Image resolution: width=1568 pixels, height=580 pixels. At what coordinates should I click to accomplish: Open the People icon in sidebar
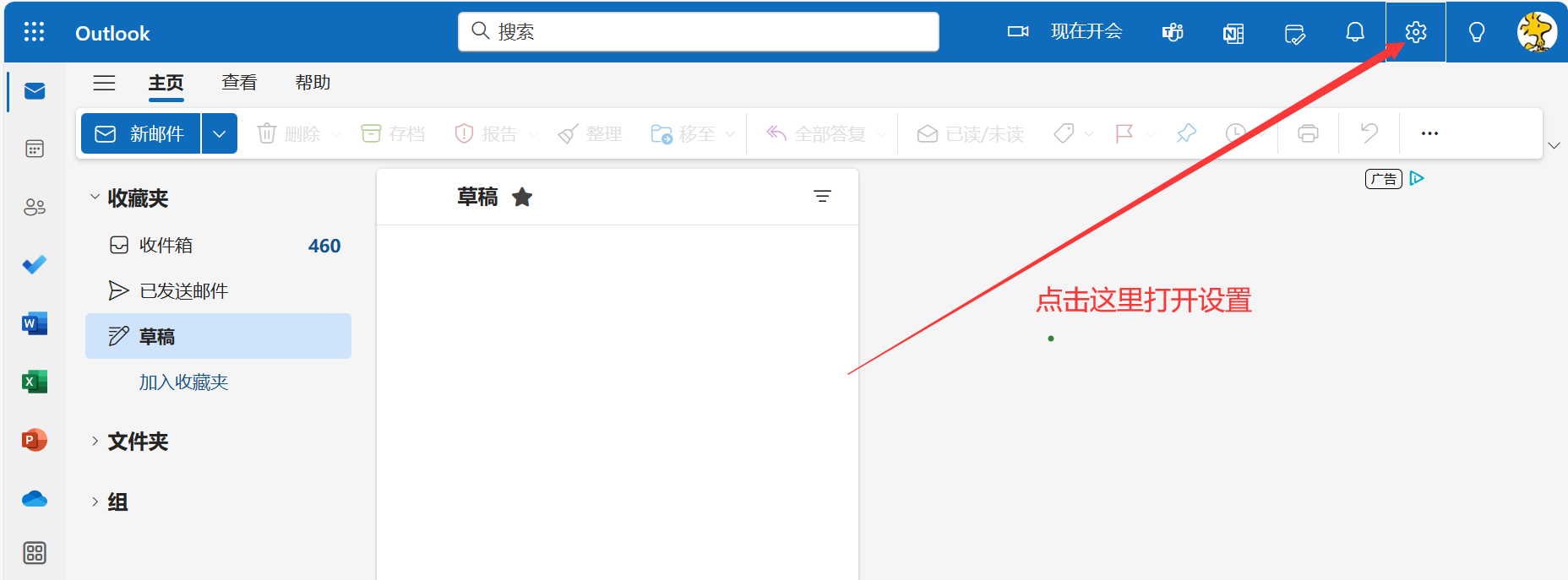pos(35,207)
